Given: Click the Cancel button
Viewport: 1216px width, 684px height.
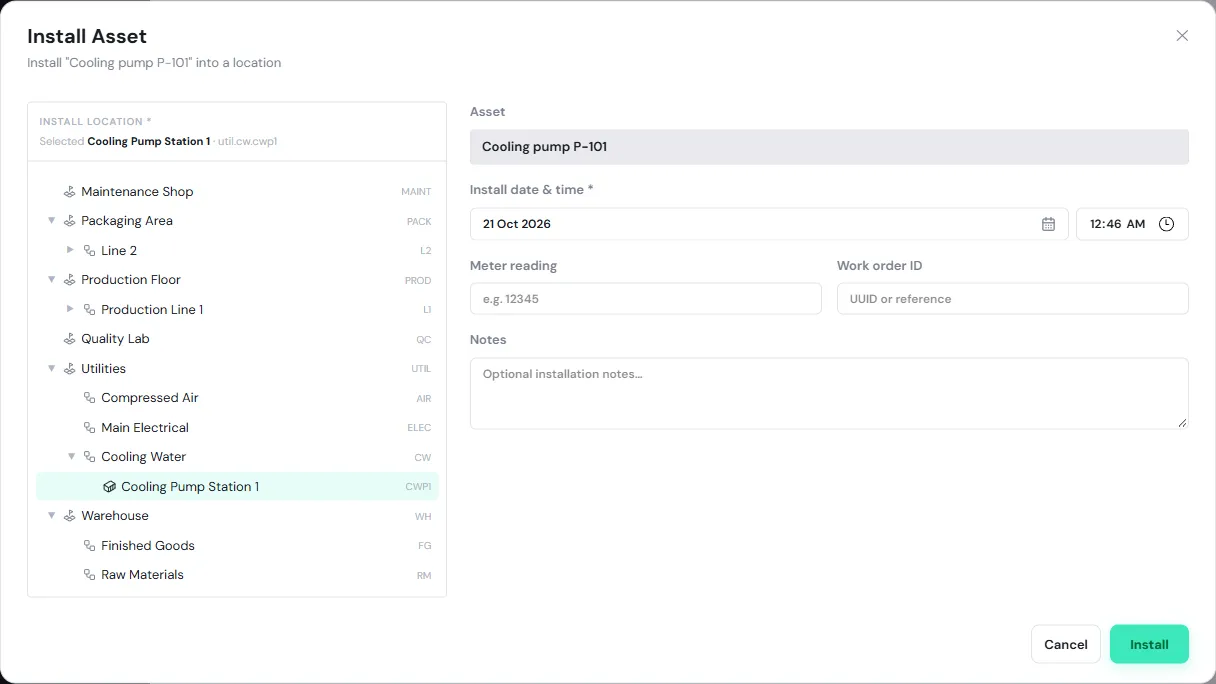Looking at the screenshot, I should click(x=1066, y=644).
